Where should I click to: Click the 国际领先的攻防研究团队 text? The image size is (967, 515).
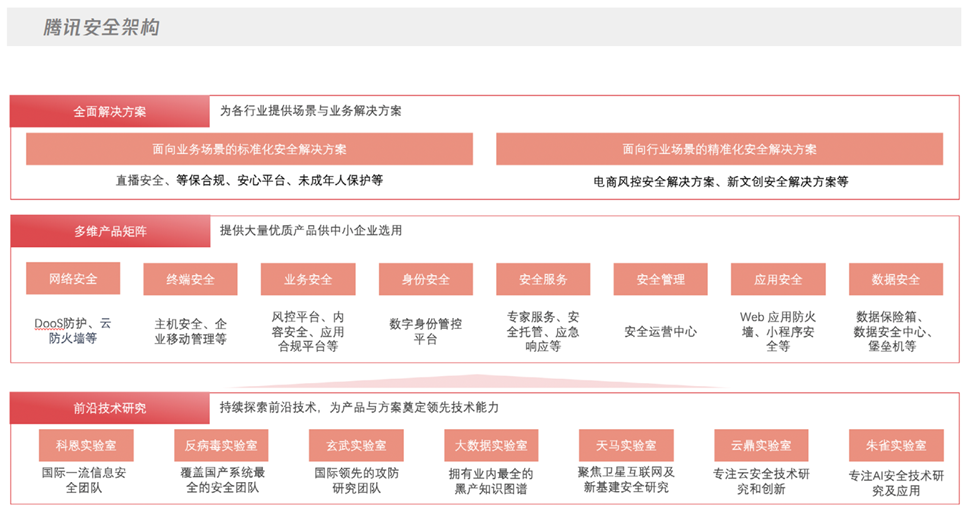356,480
